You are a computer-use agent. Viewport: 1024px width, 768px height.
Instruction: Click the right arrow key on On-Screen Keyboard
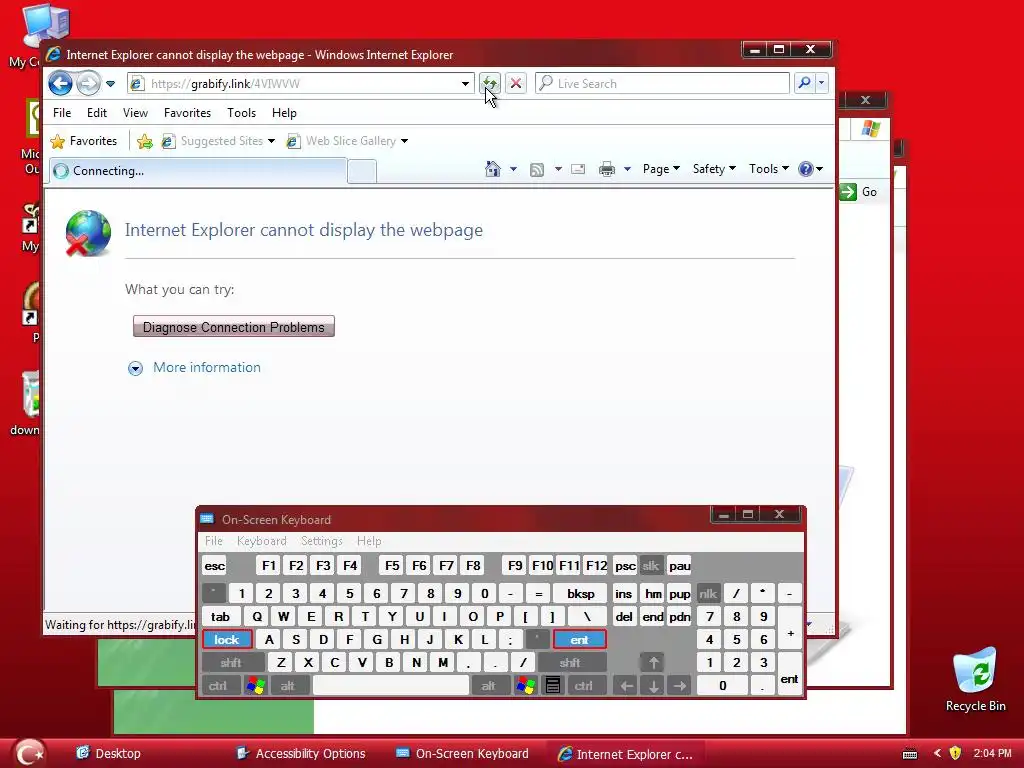pos(680,686)
